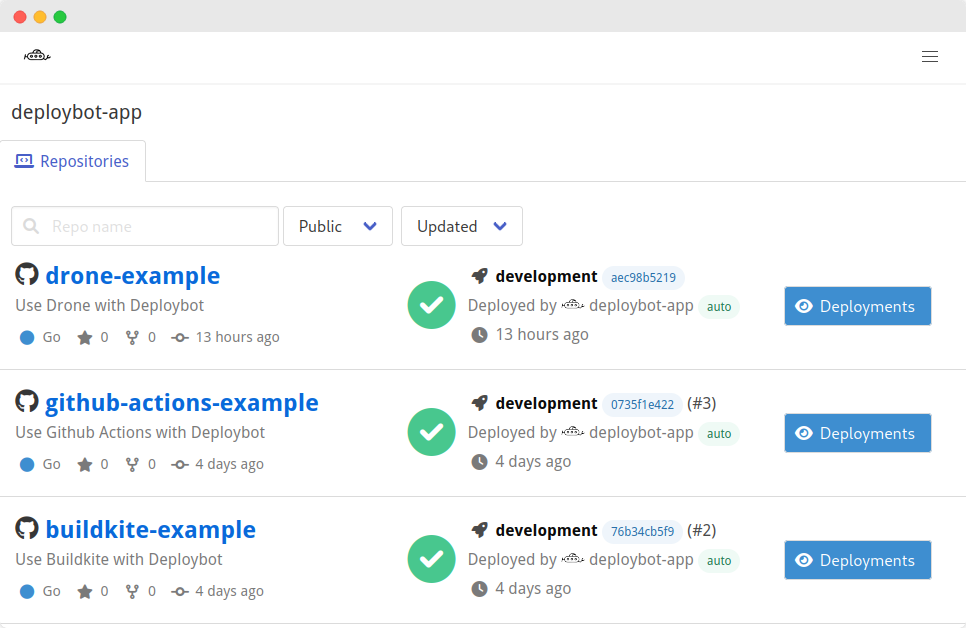Click deployer name deploybot-app in drone-example row
The width and height of the screenshot is (966, 628).
tap(641, 306)
